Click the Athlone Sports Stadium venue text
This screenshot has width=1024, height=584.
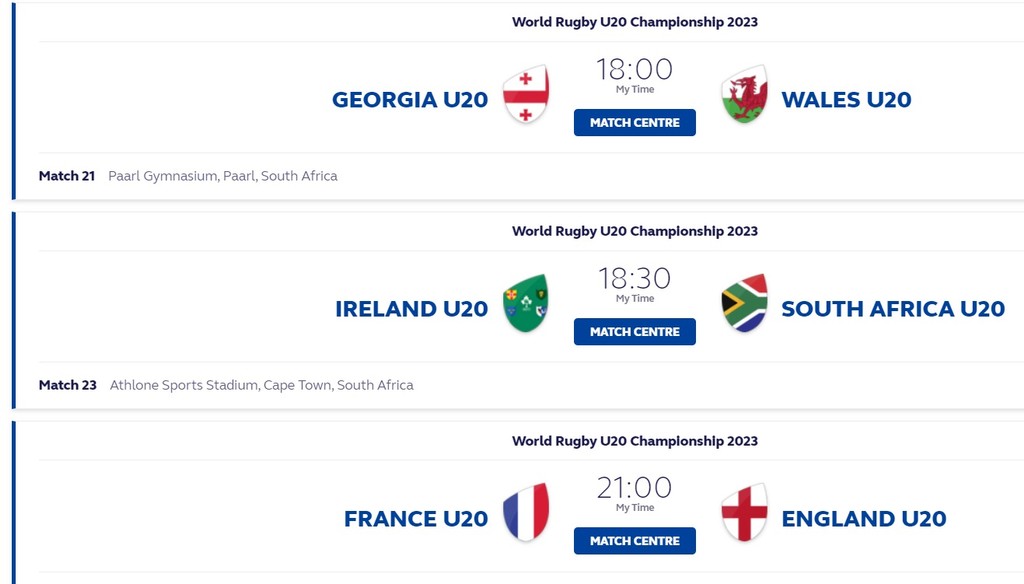click(261, 385)
